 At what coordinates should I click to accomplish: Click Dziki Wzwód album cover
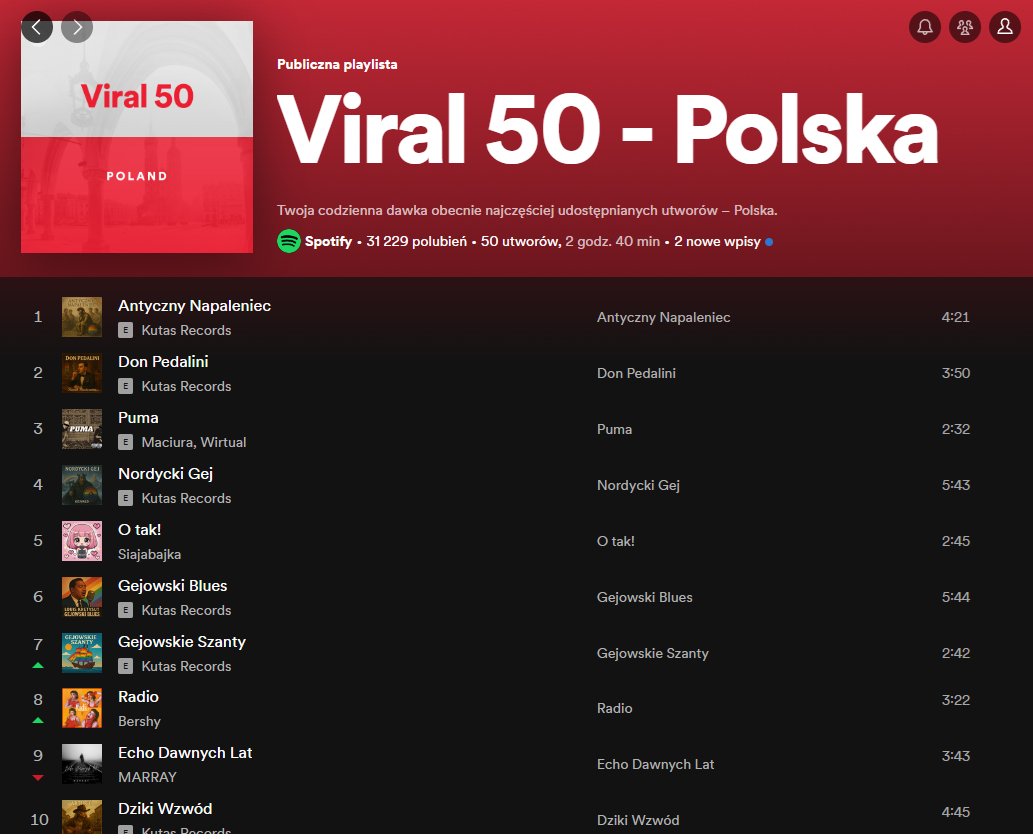click(x=82, y=817)
